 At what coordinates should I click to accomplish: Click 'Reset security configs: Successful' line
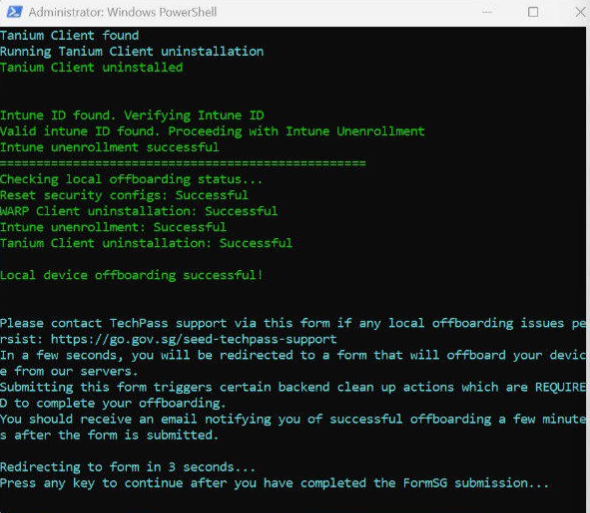[124, 195]
